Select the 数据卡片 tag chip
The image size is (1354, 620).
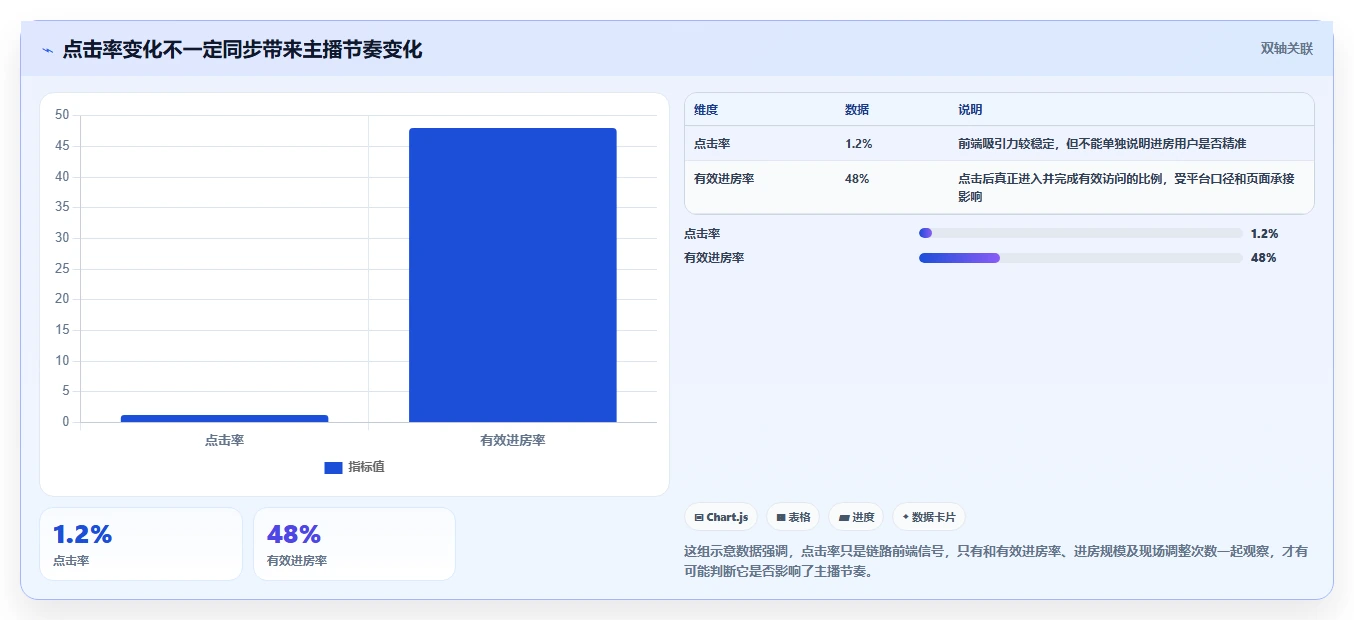[x=929, y=517]
